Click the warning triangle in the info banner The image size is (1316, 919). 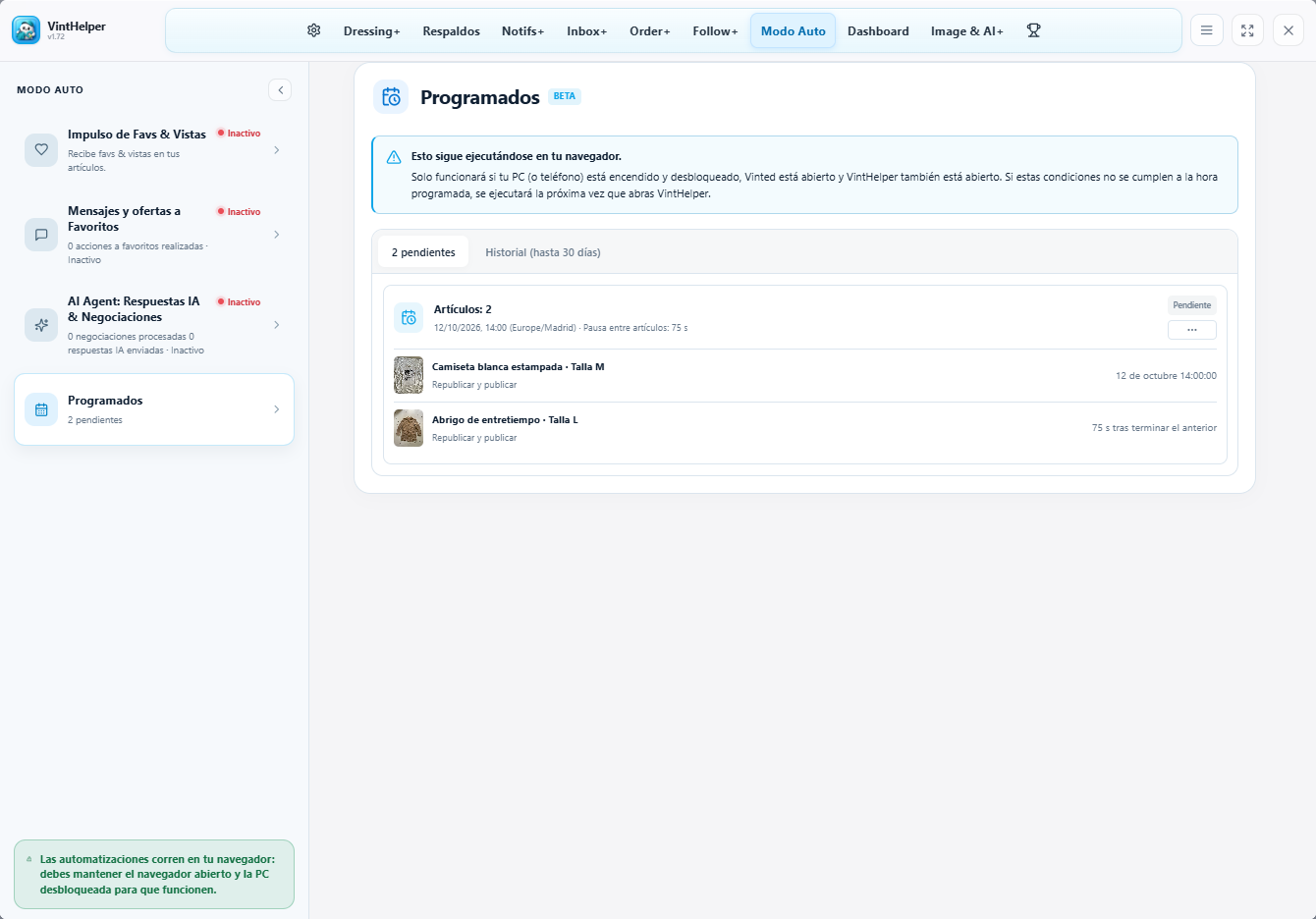(x=394, y=157)
